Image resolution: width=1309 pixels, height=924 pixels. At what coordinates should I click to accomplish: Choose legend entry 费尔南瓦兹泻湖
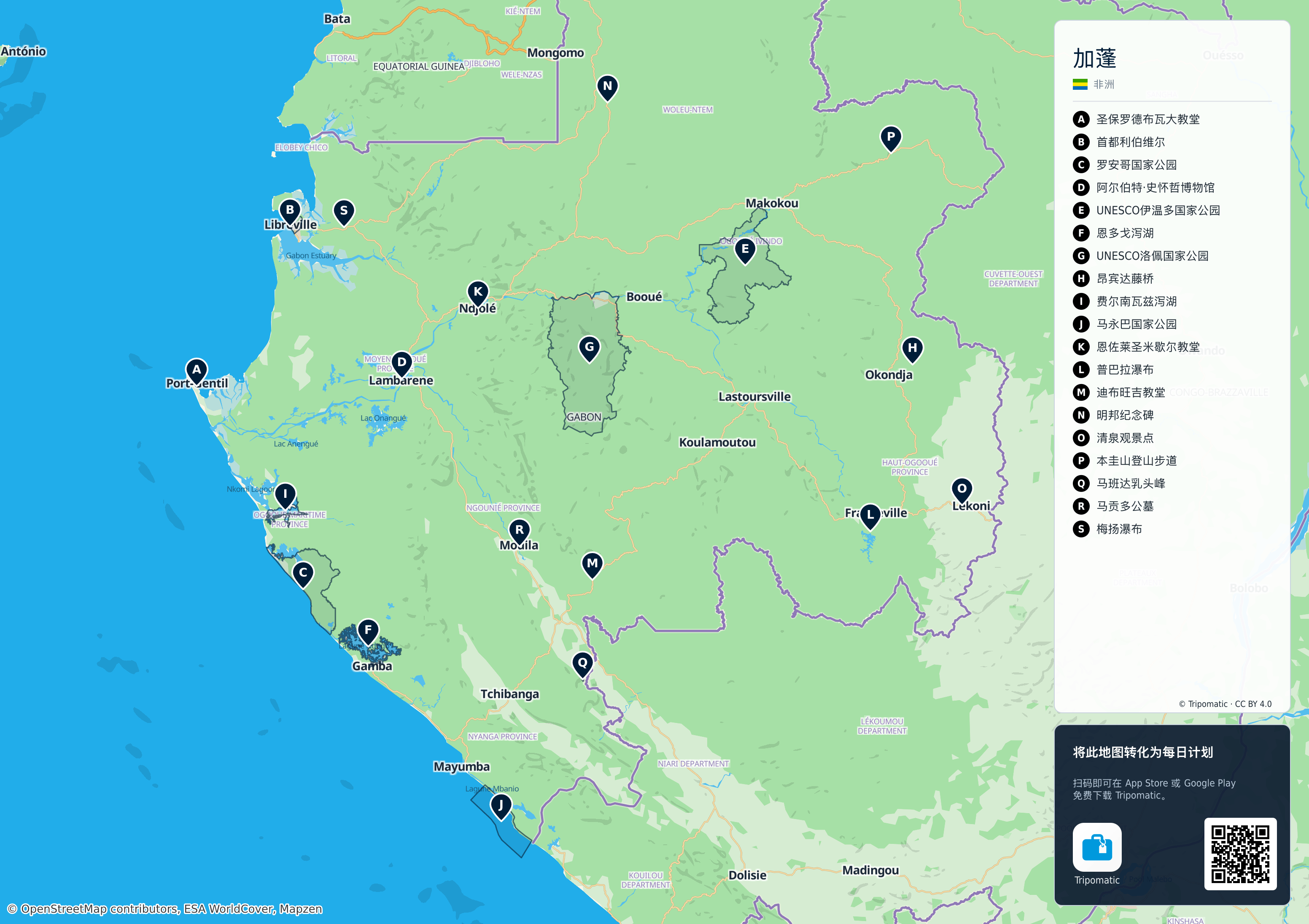click(1124, 301)
